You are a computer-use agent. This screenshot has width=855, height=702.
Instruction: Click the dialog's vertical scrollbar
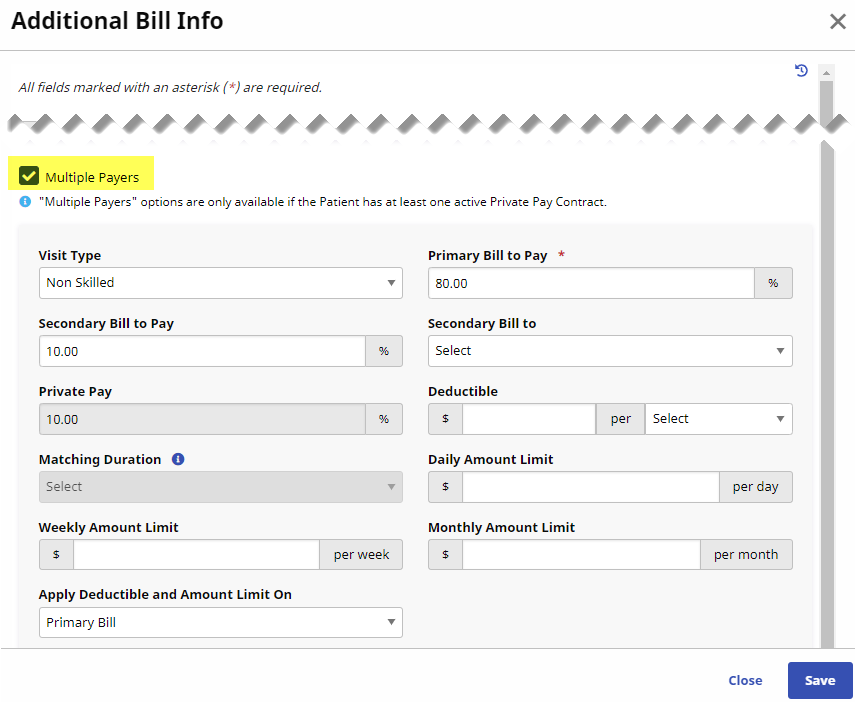pyautogui.click(x=826, y=400)
